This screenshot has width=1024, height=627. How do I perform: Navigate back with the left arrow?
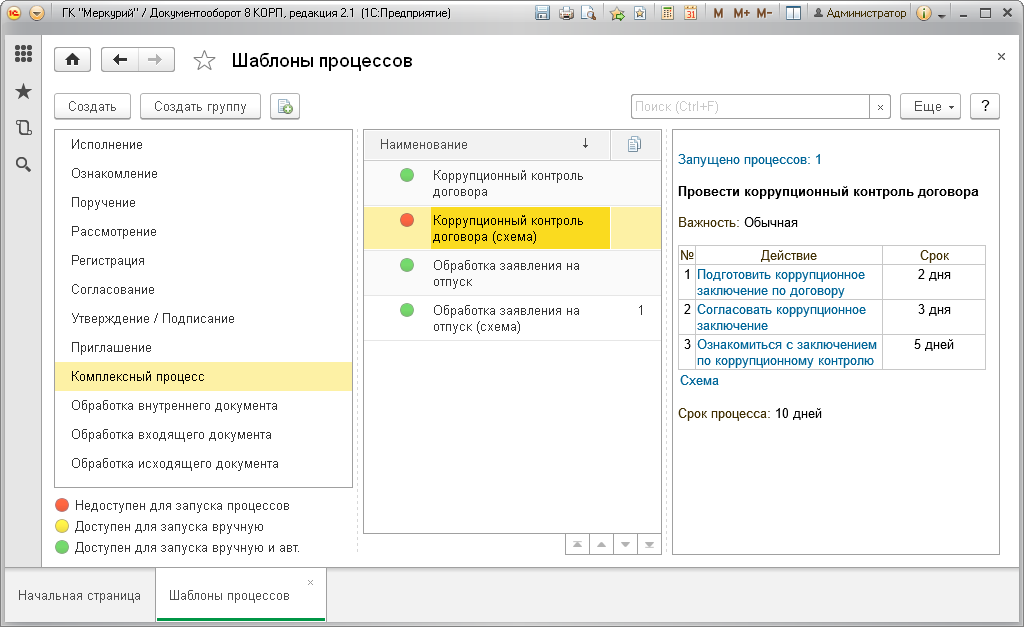[x=120, y=60]
